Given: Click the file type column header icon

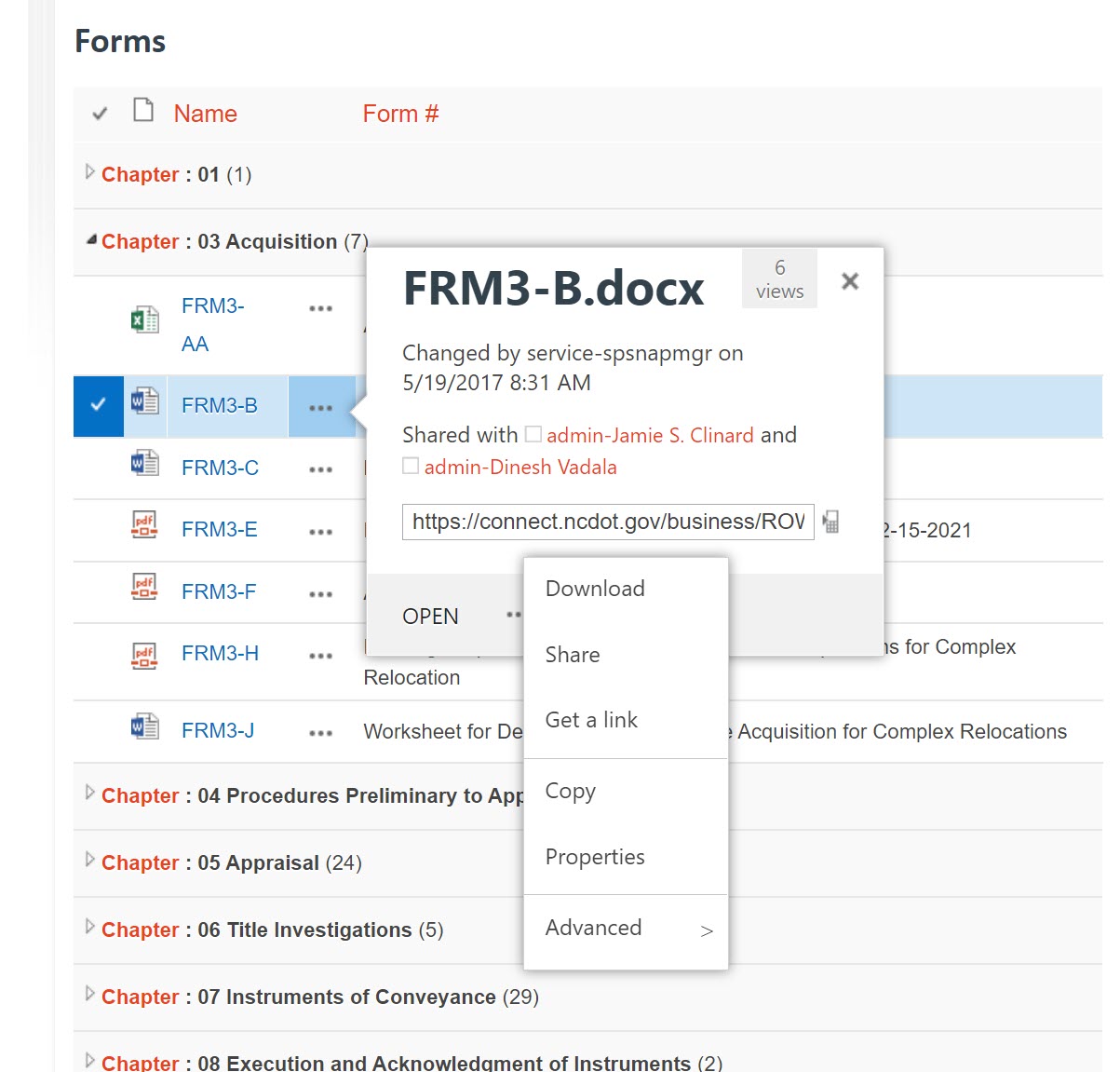Looking at the screenshot, I should [143, 111].
